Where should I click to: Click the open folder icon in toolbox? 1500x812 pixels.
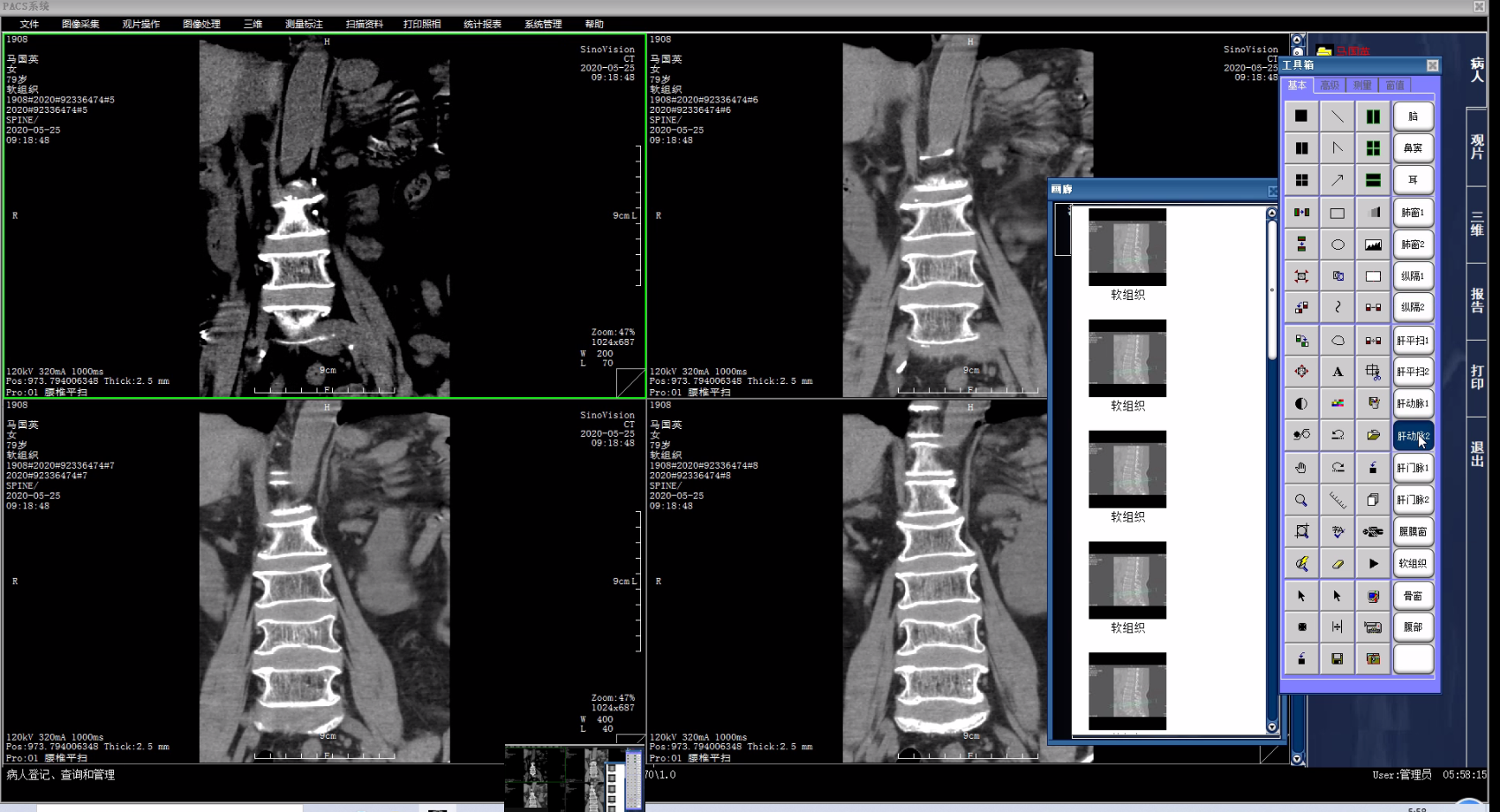[x=1373, y=435]
